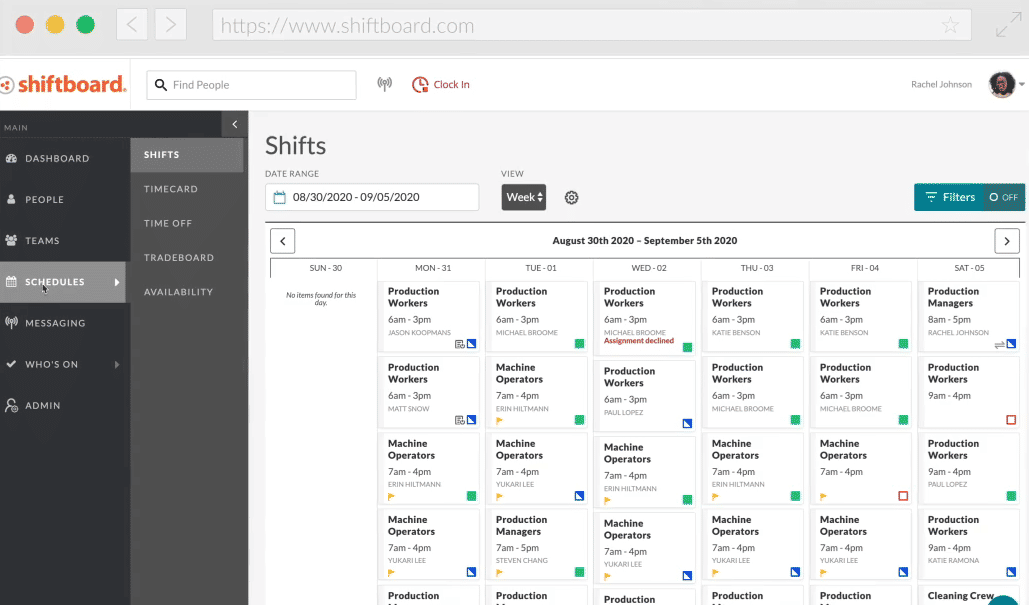This screenshot has width=1029, height=605.
Task: Click the calendar icon in date range field
Action: point(280,198)
